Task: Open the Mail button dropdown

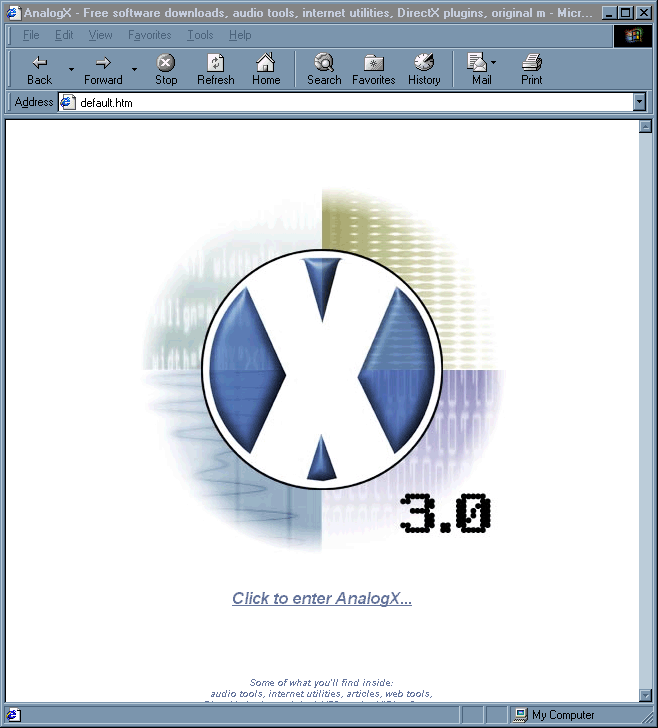Action: [493, 63]
